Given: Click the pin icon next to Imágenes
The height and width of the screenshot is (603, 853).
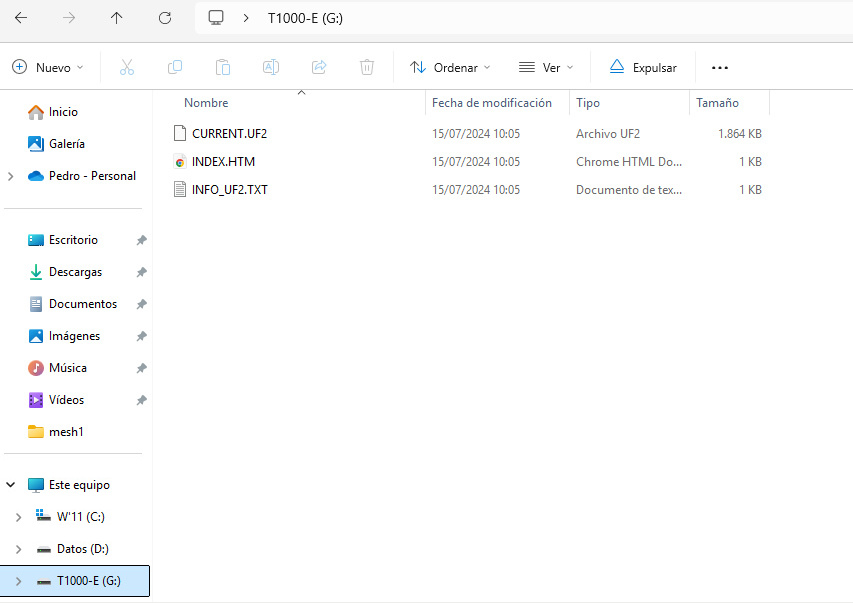Looking at the screenshot, I should pos(141,336).
